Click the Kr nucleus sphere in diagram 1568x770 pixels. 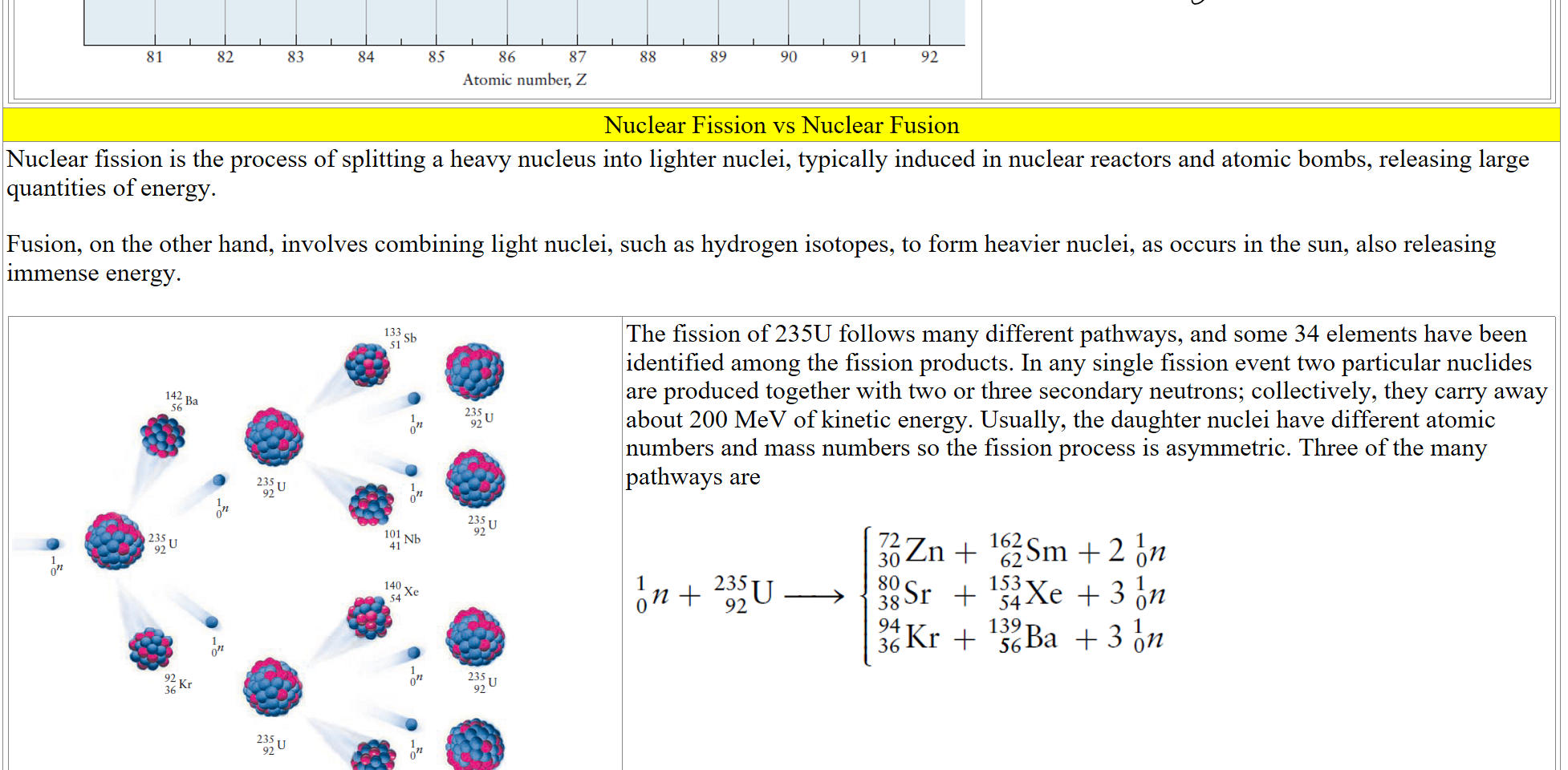151,648
